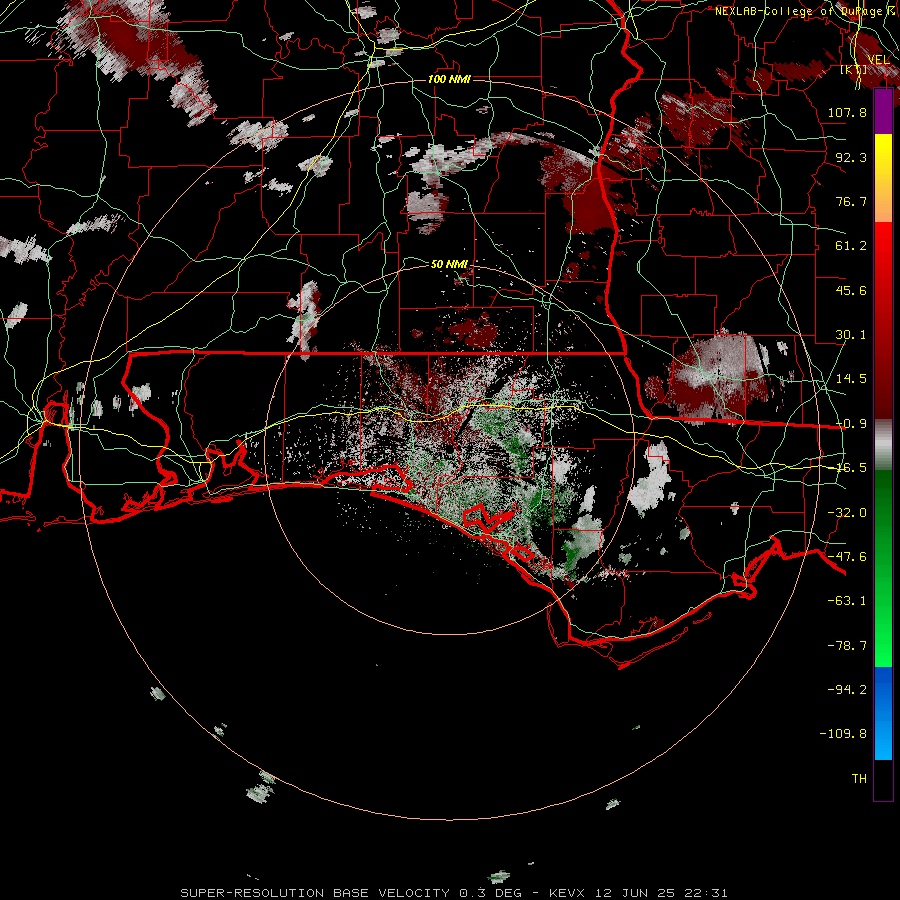Click the 'SUPER-RESOLUTION BASE VELOCITY 0.3 DEG' caption

pyautogui.click(x=351, y=893)
